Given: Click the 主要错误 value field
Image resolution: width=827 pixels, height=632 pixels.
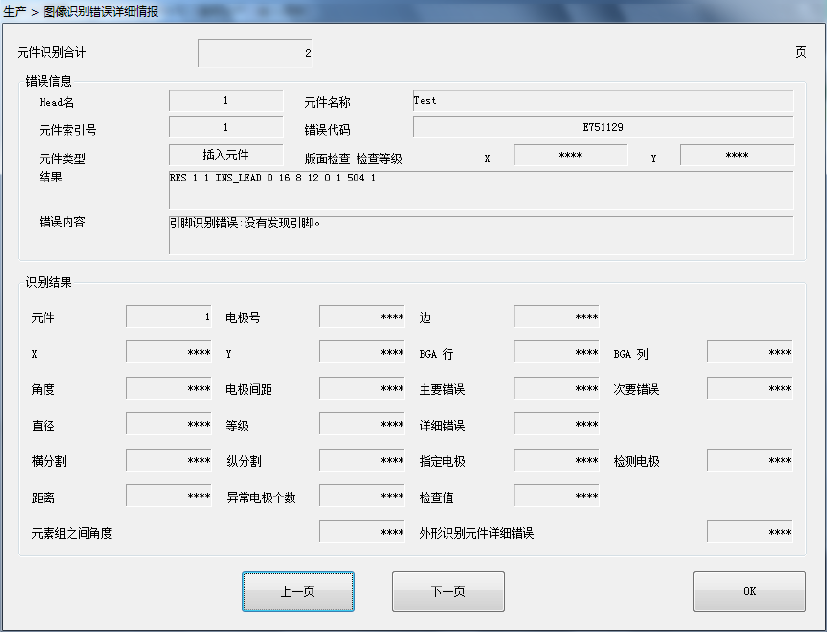Looking at the screenshot, I should (557, 388).
